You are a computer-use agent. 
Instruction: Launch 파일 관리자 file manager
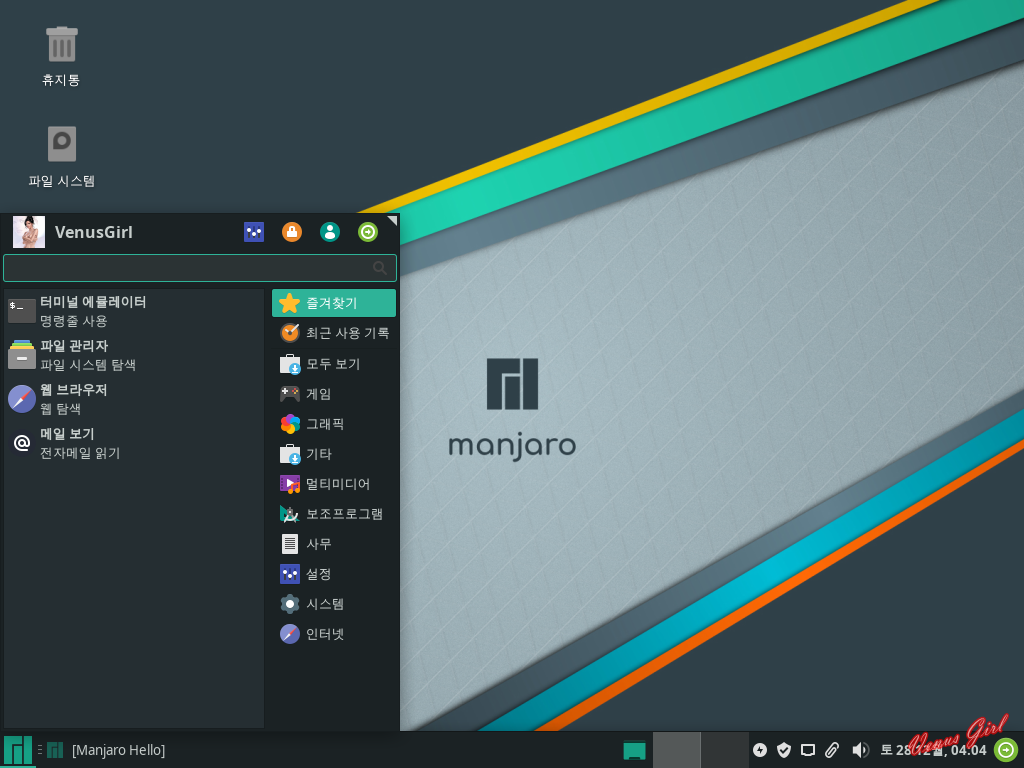click(135, 355)
